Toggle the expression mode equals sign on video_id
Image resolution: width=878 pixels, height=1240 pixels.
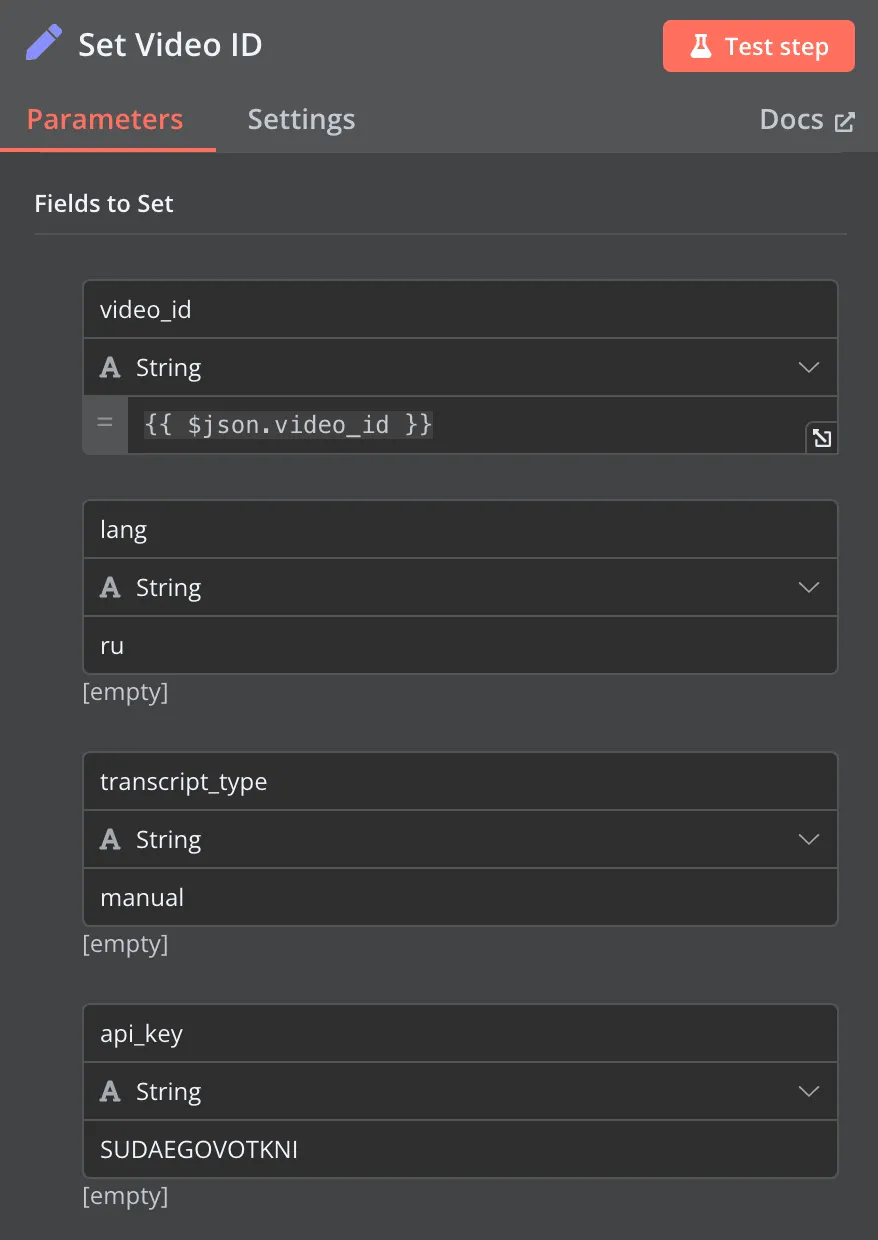pos(104,423)
